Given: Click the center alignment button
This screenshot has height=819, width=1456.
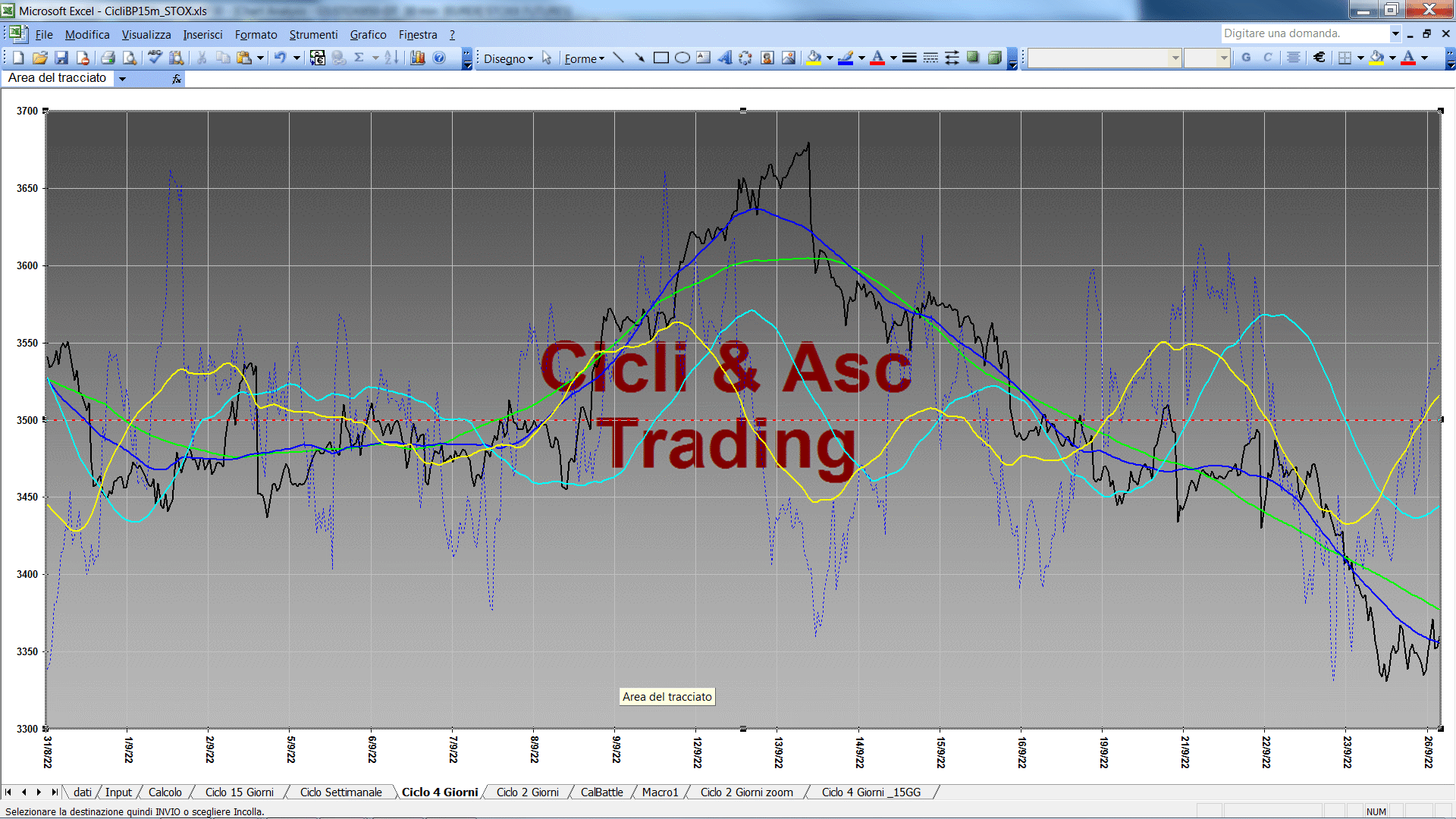Looking at the screenshot, I should coord(1294,58).
